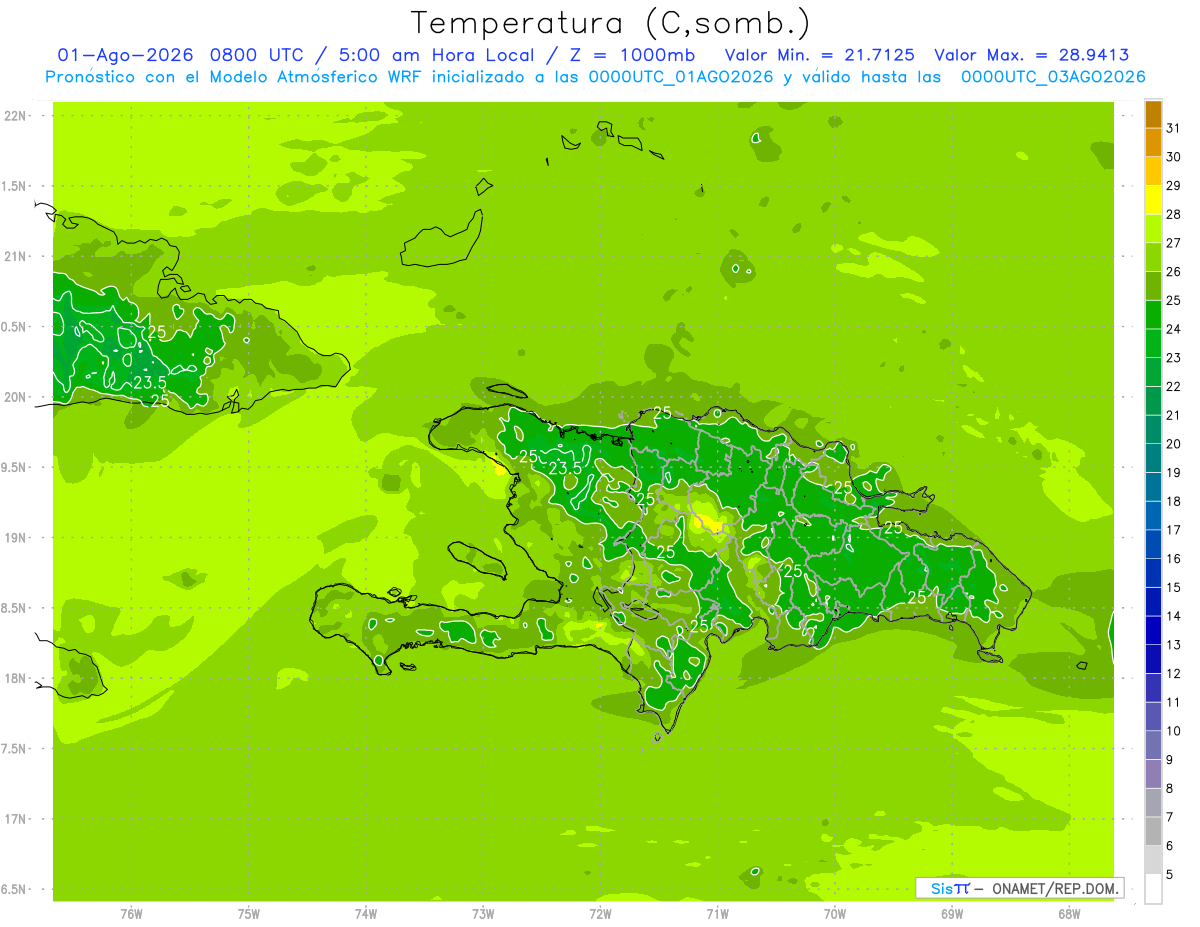The image size is (1200, 927).
Task: Pick the colorbar swatch between 30 and 31
Action: coord(1153,142)
